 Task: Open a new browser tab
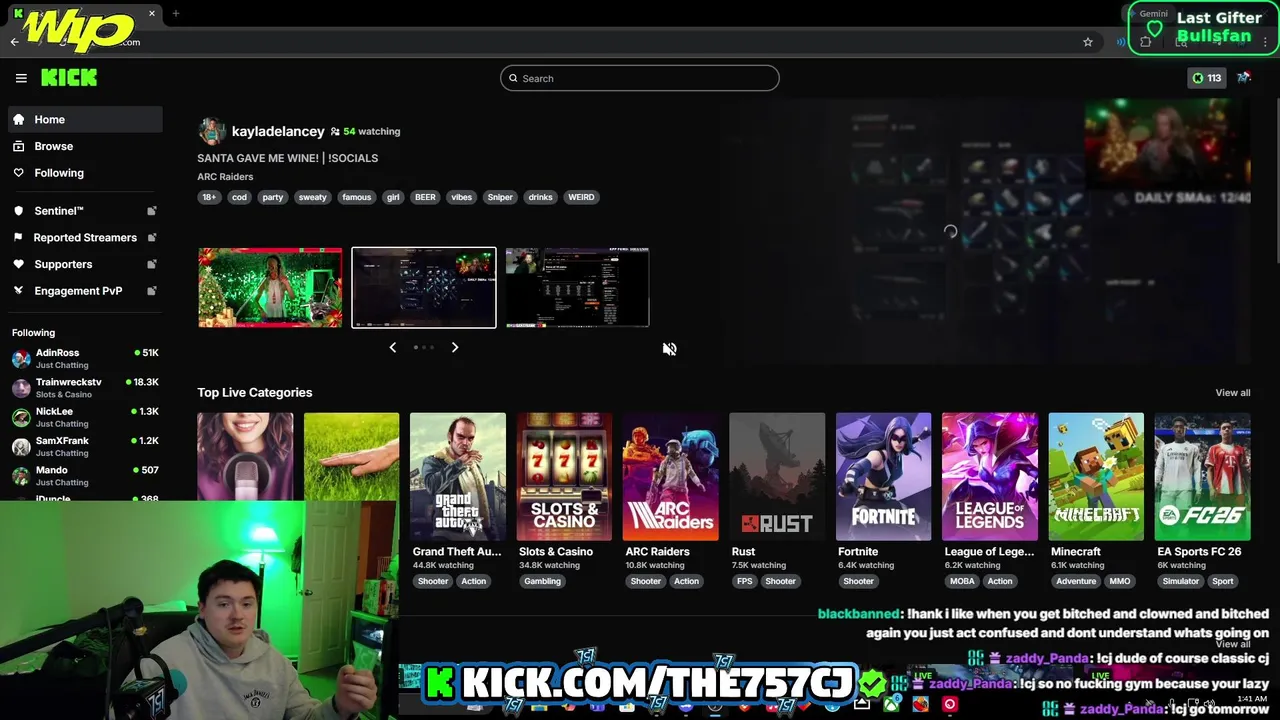coord(175,13)
